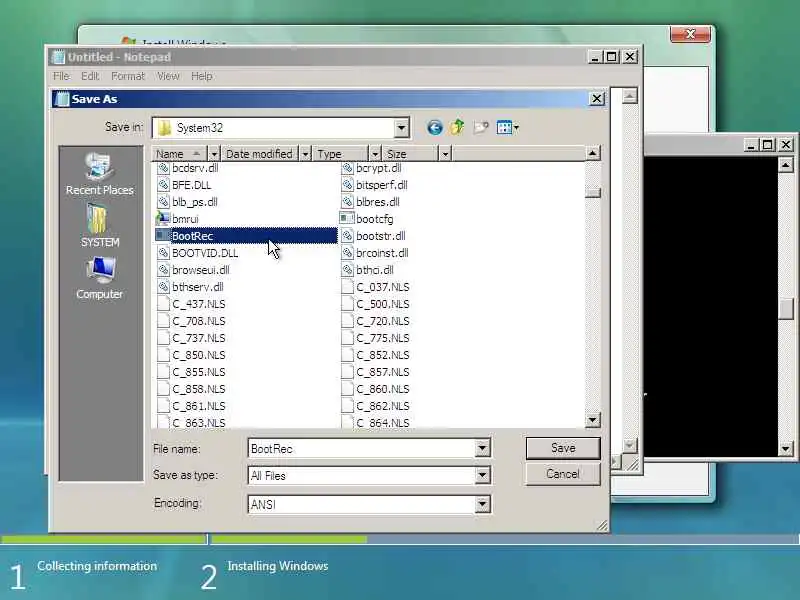This screenshot has height=600, width=800.
Task: Open the Notepad Help menu
Action: (202, 76)
